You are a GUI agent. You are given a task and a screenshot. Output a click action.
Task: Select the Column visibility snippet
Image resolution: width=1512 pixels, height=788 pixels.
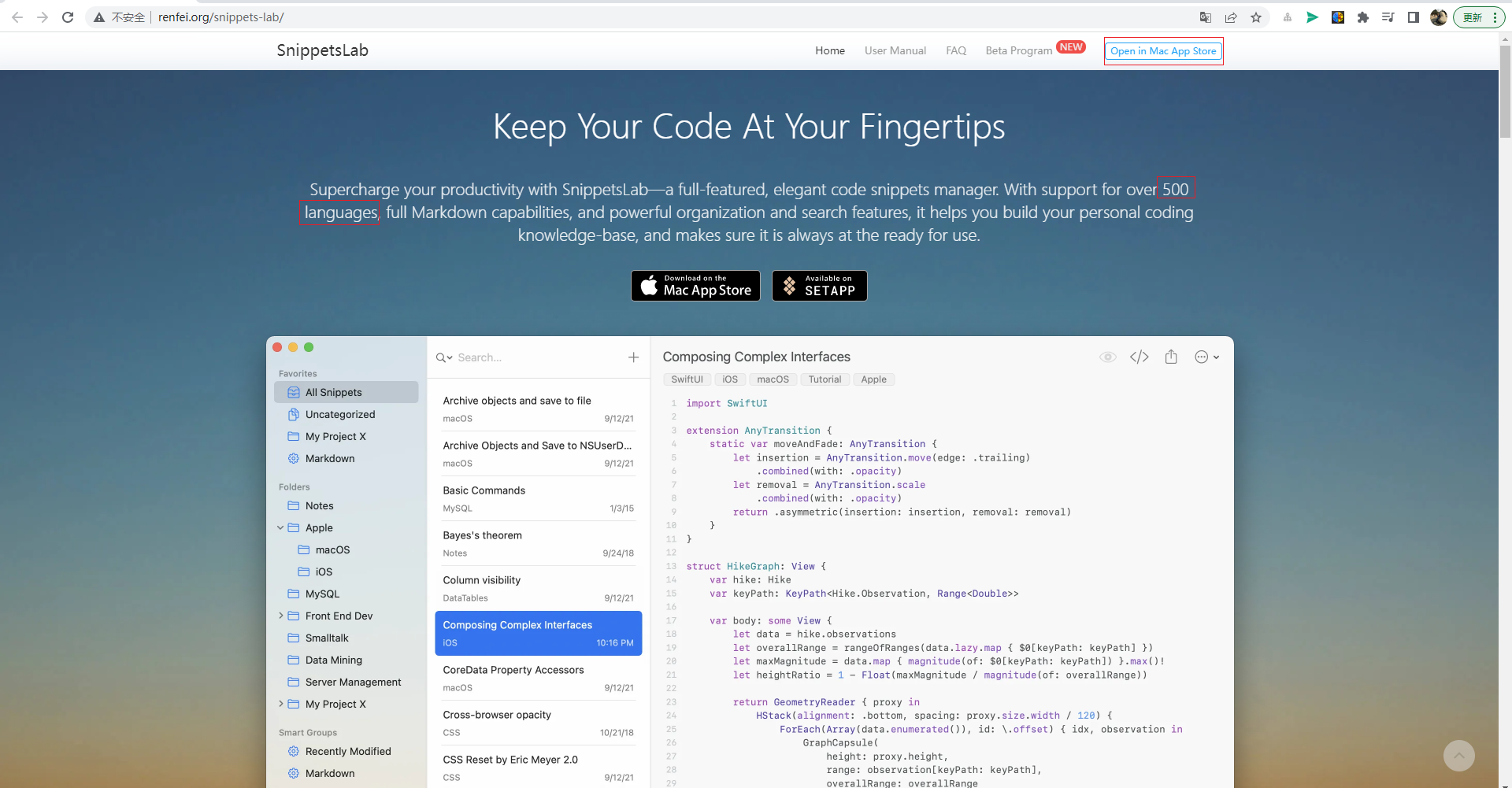pyautogui.click(x=538, y=588)
